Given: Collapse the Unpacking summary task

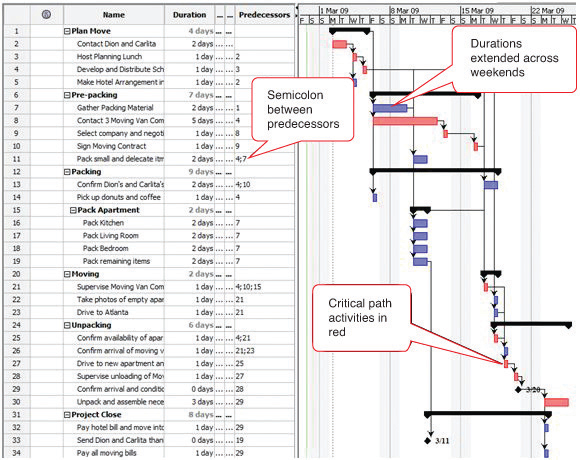Looking at the screenshot, I should pos(67,325).
